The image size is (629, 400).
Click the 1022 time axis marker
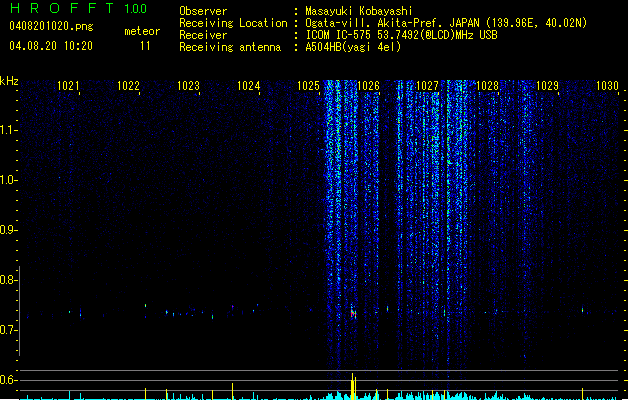(x=128, y=86)
